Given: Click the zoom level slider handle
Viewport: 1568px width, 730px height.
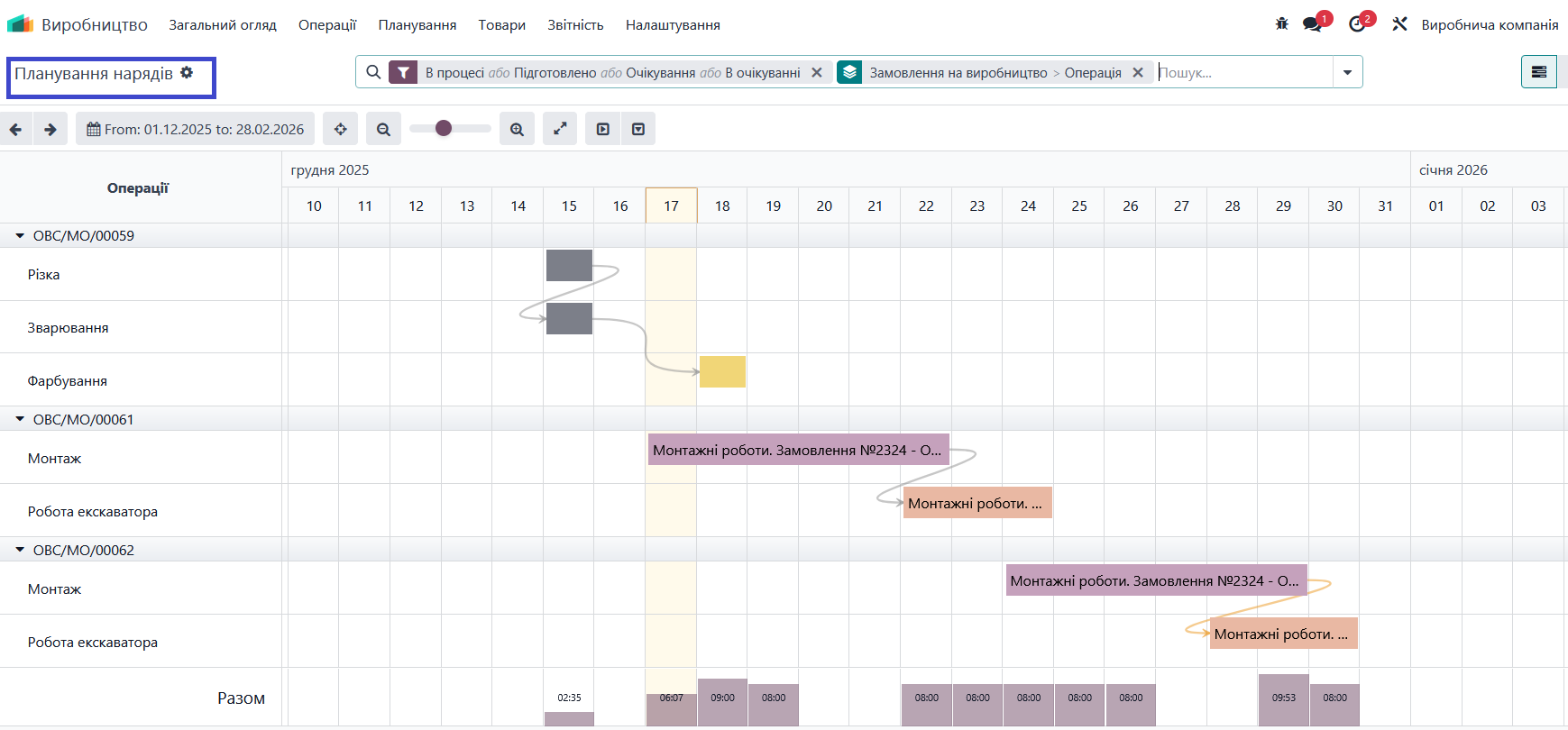Looking at the screenshot, I should [x=443, y=128].
